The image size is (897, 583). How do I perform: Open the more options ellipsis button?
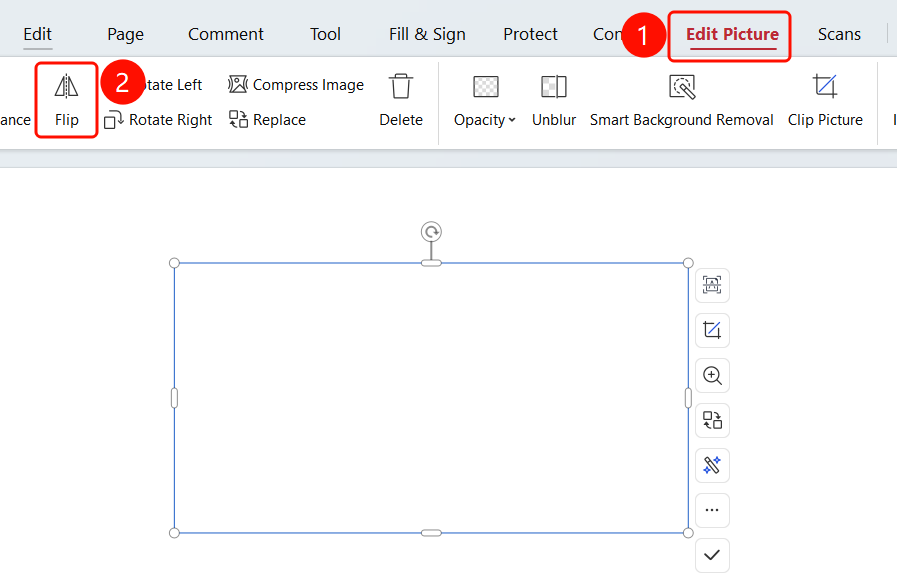712,510
